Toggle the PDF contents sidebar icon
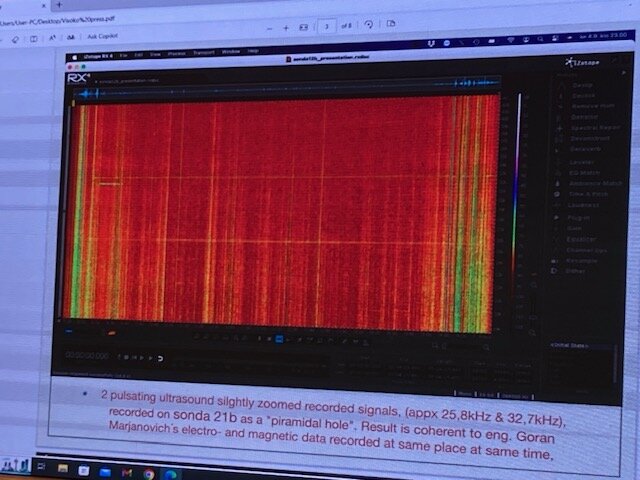Viewport: 640px width, 480px height. [x=33, y=39]
